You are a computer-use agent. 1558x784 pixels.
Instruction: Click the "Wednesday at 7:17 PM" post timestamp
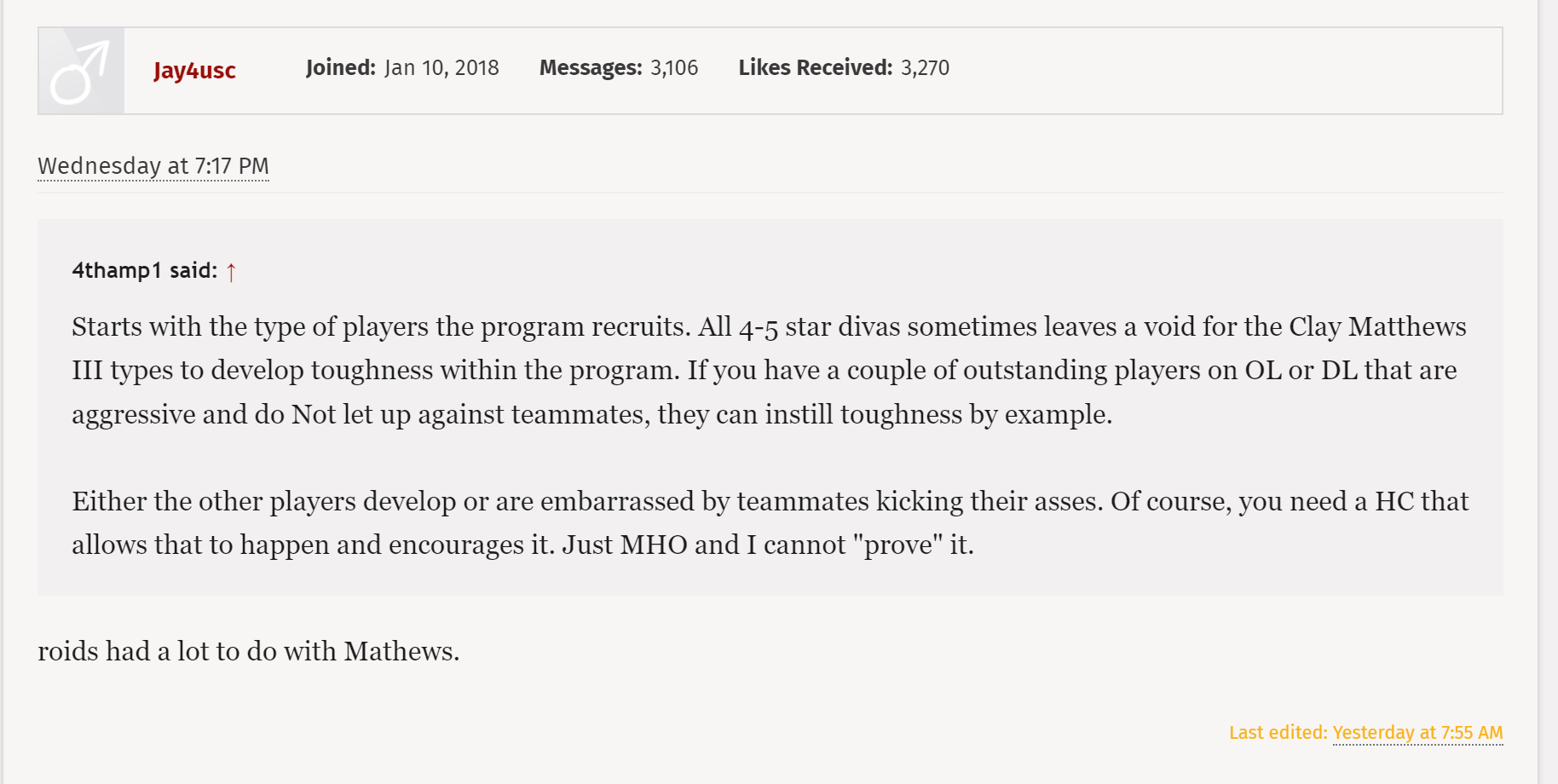point(153,166)
